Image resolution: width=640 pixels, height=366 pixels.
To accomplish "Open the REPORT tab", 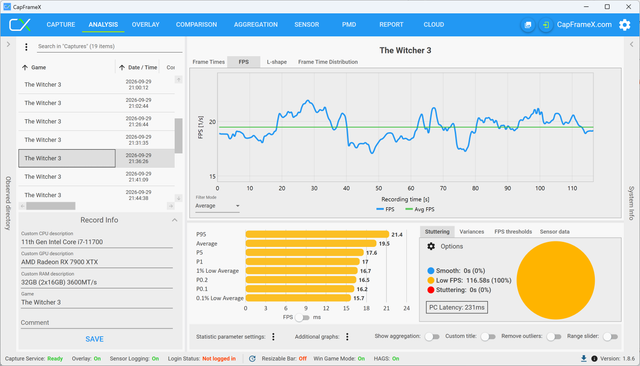I will click(x=391, y=24).
